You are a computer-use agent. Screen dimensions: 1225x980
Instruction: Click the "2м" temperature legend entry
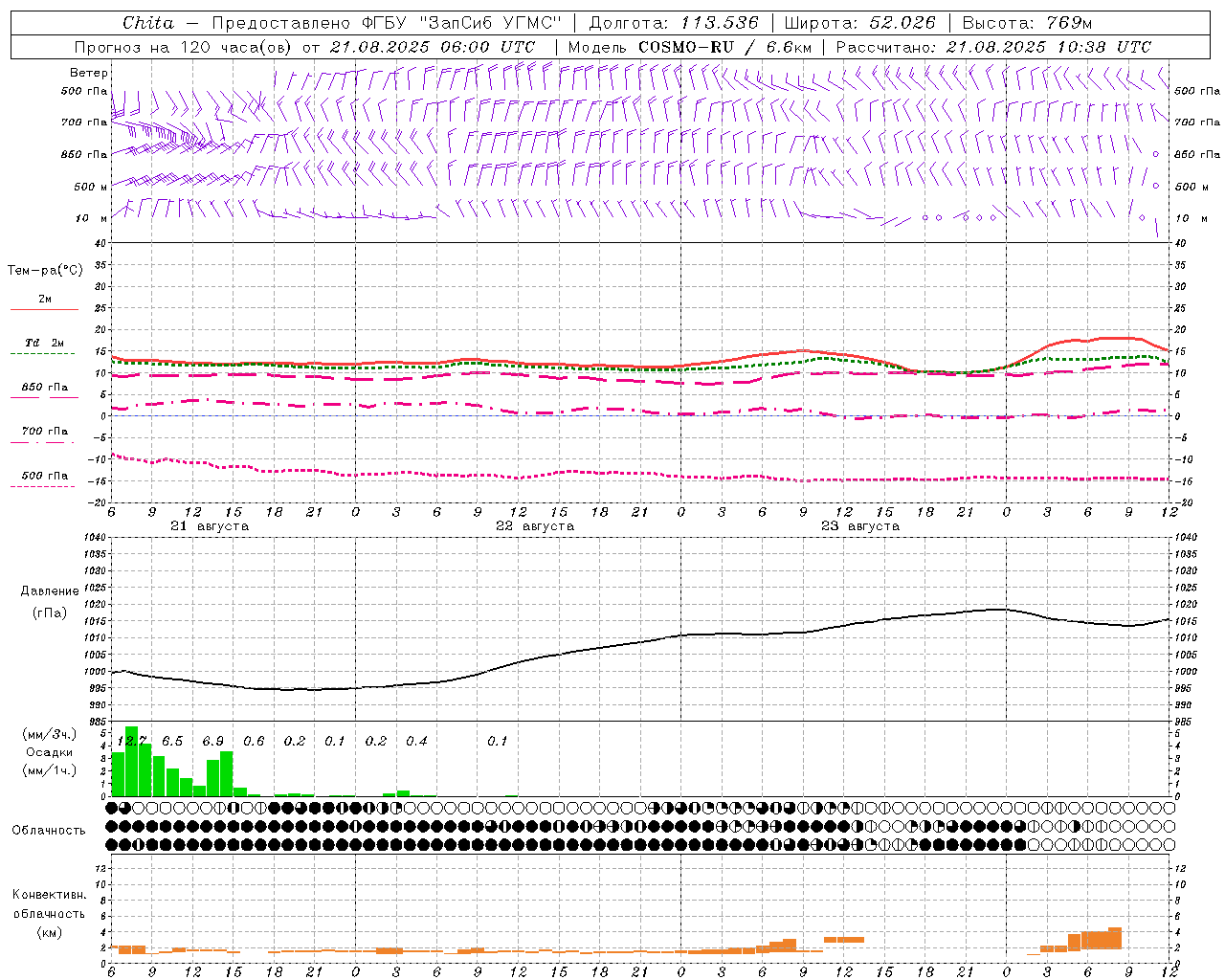tap(45, 300)
